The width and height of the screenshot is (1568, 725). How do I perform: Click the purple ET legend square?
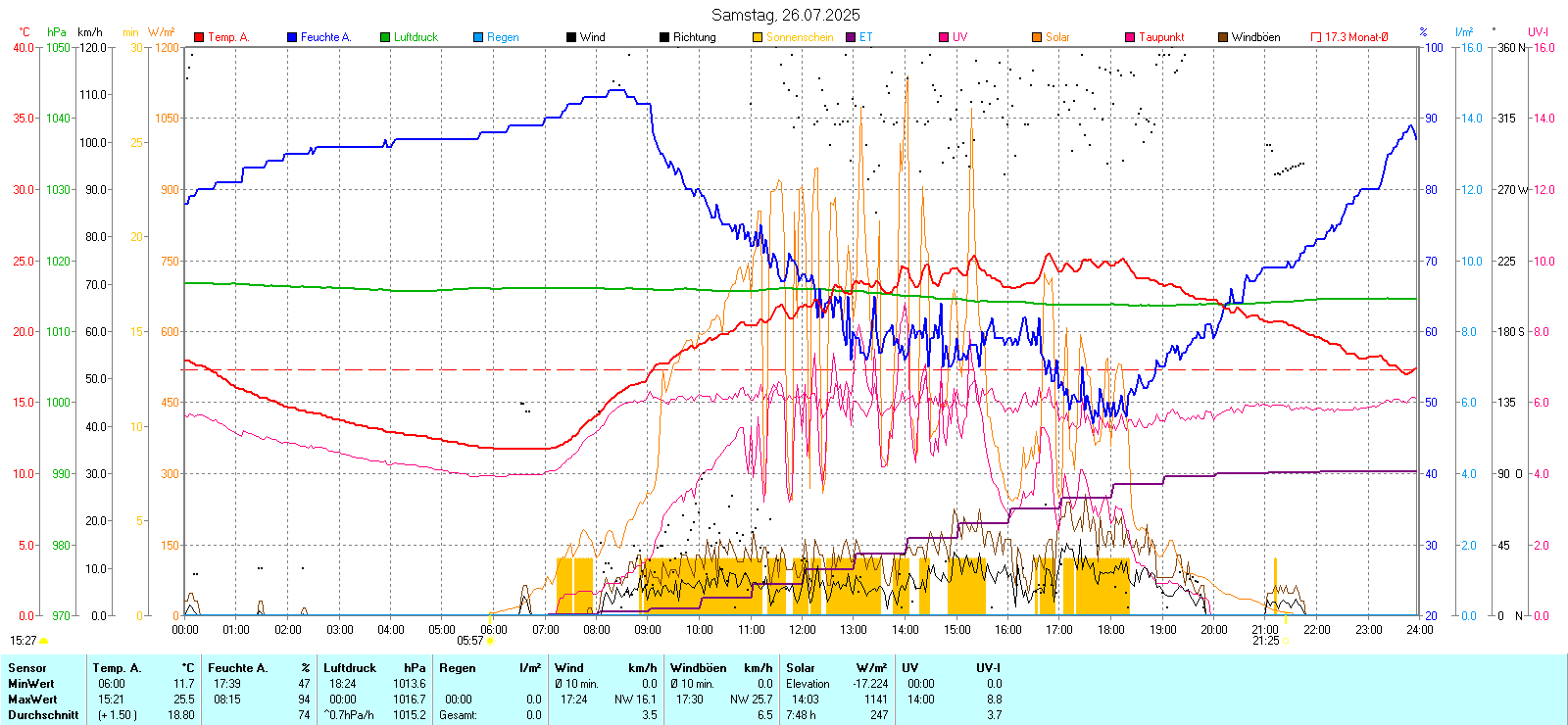pos(851,37)
